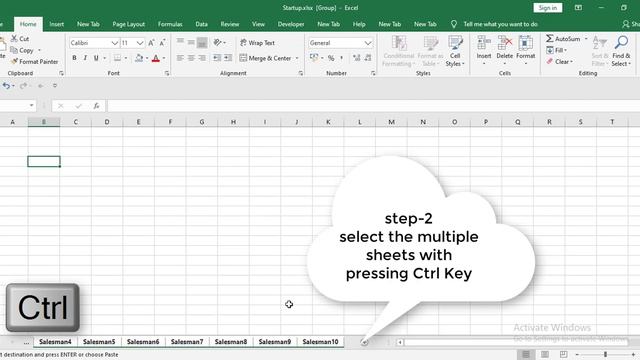This screenshot has height=360, width=640.
Task: Click the Insert Function fx icon
Action: [96, 106]
